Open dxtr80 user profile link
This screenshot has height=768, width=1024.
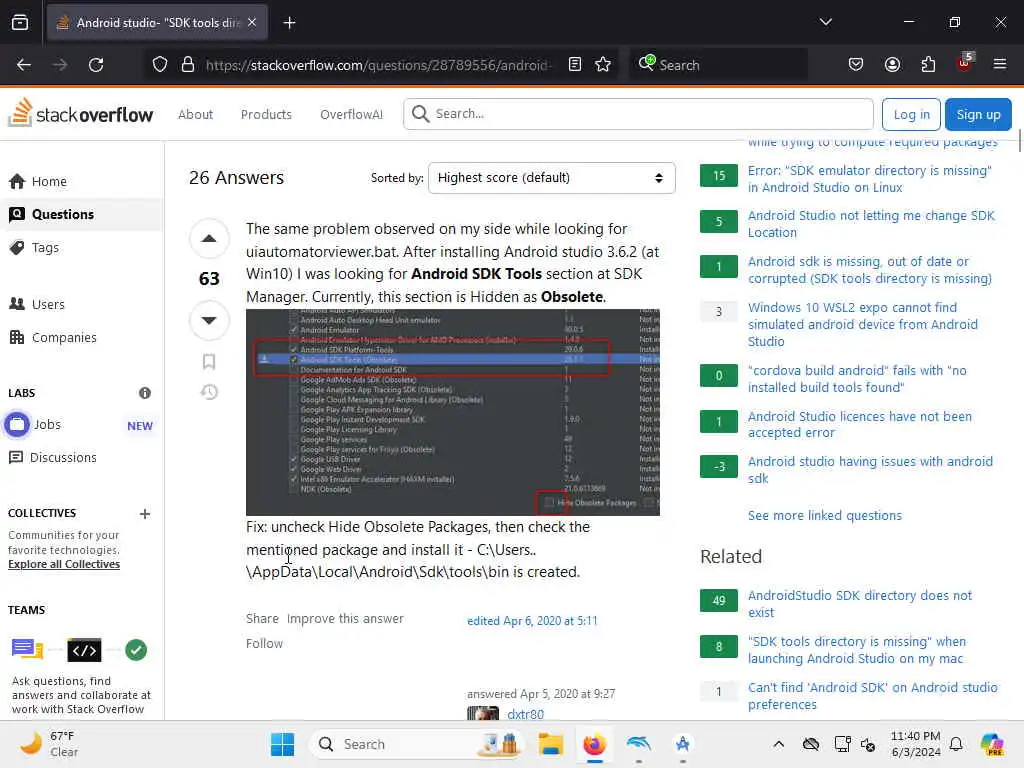[526, 714]
